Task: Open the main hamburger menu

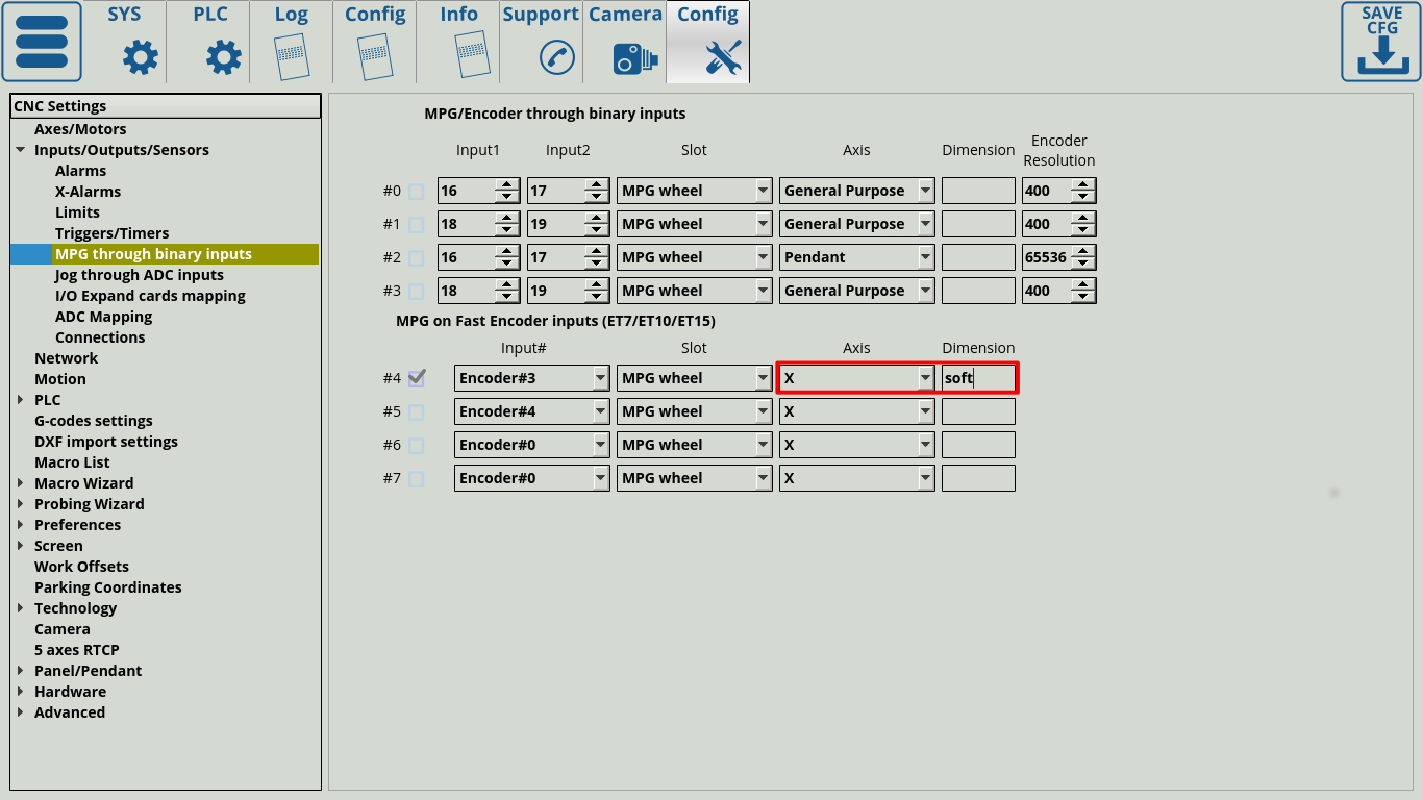Action: 41,41
